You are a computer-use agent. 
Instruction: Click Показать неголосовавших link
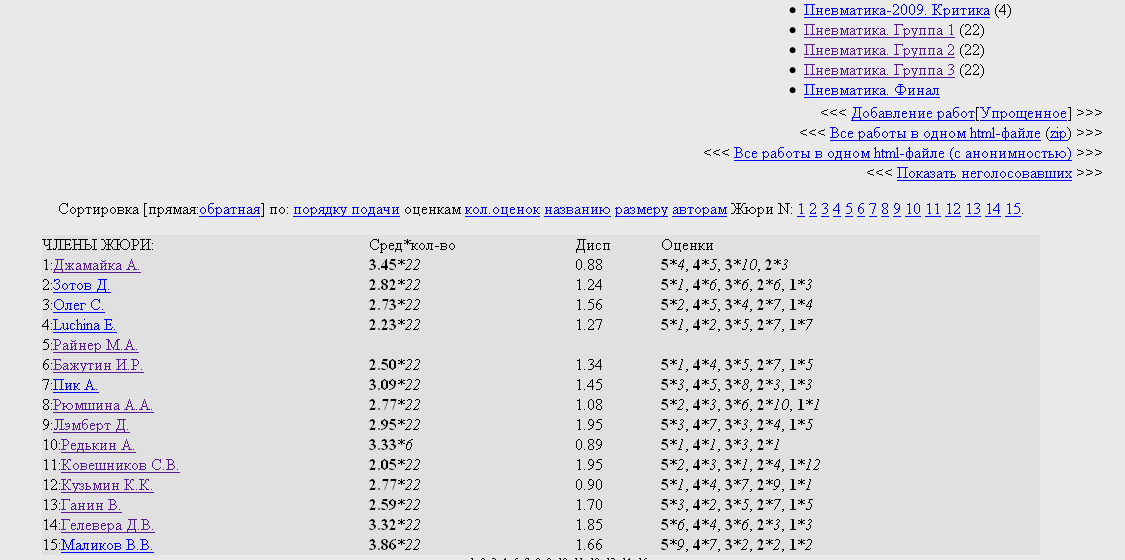[x=984, y=173]
